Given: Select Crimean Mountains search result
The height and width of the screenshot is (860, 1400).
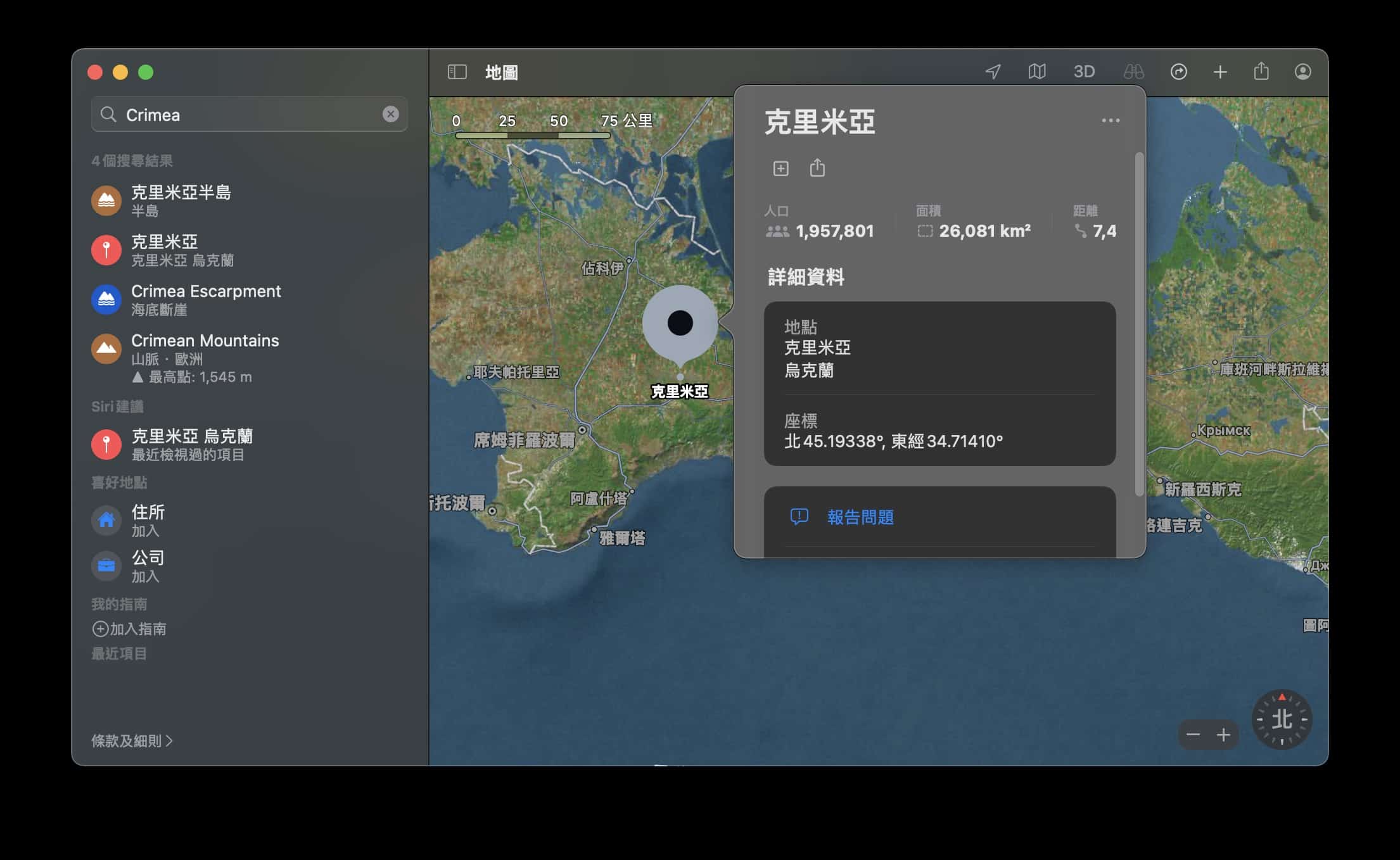Looking at the screenshot, I should pyautogui.click(x=250, y=358).
